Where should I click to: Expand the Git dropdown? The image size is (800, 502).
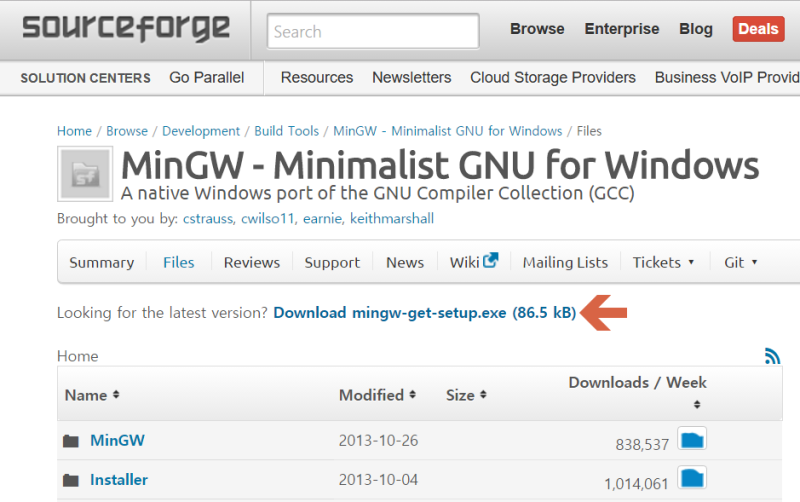pyautogui.click(x=741, y=263)
